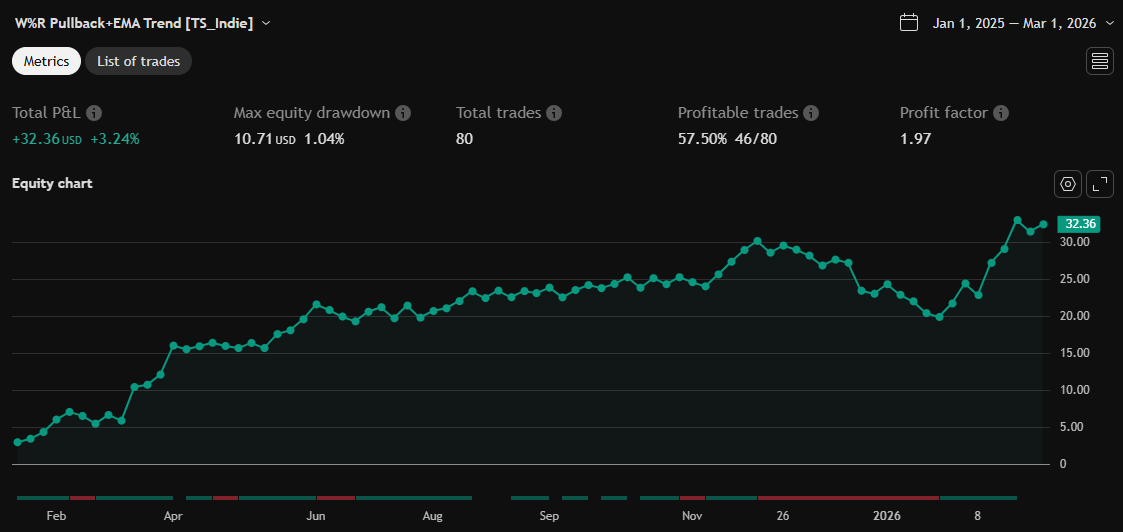The height and width of the screenshot is (532, 1123).
Task: Click the Jan 1, 2025 — Mar 1, 2026 date range
Action: 1014,23
